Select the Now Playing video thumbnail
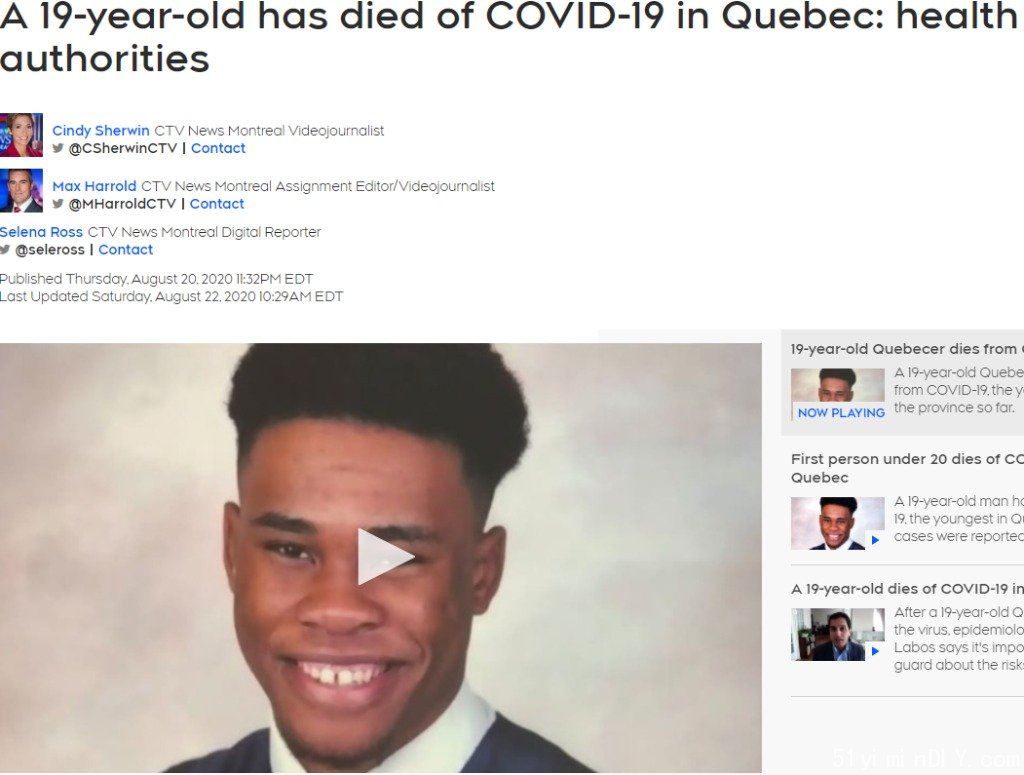The width and height of the screenshot is (1024, 775). (838, 394)
